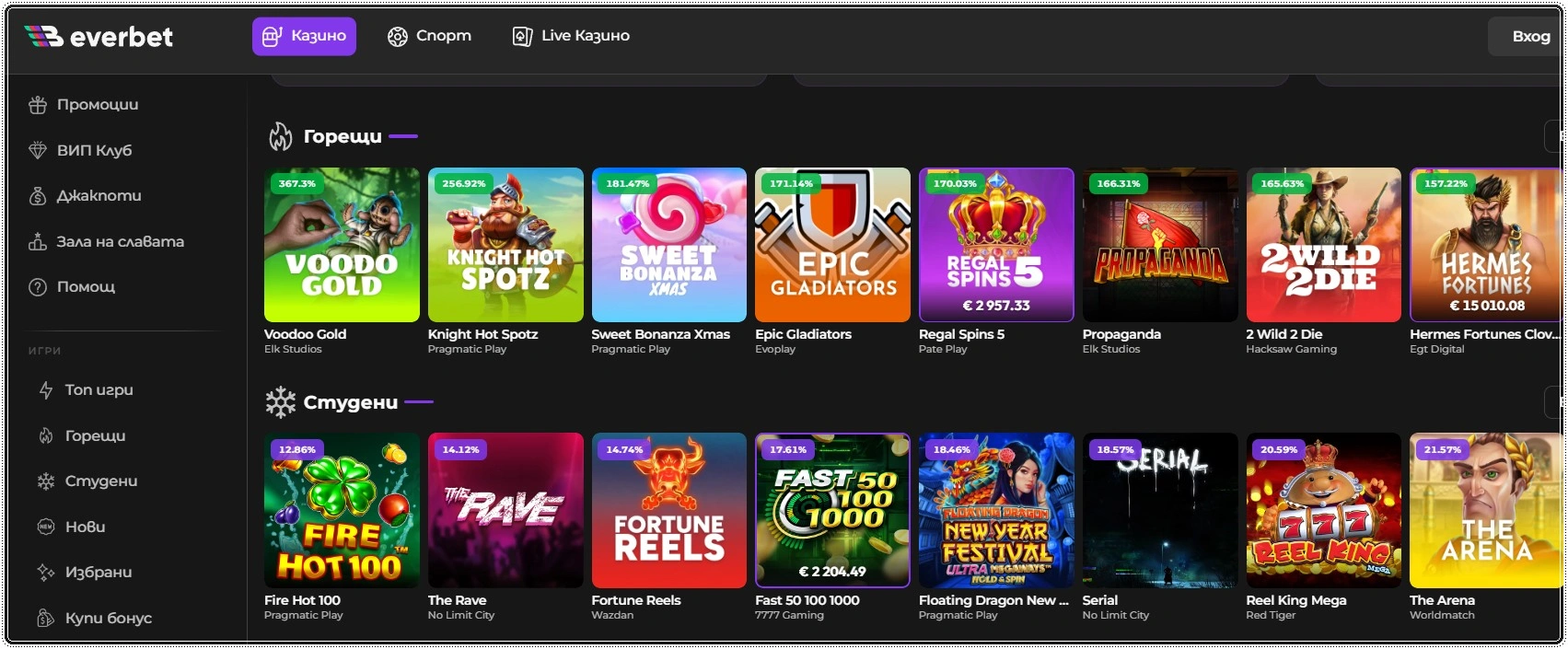Click the bonus icon beside Купи бонус

[46, 618]
